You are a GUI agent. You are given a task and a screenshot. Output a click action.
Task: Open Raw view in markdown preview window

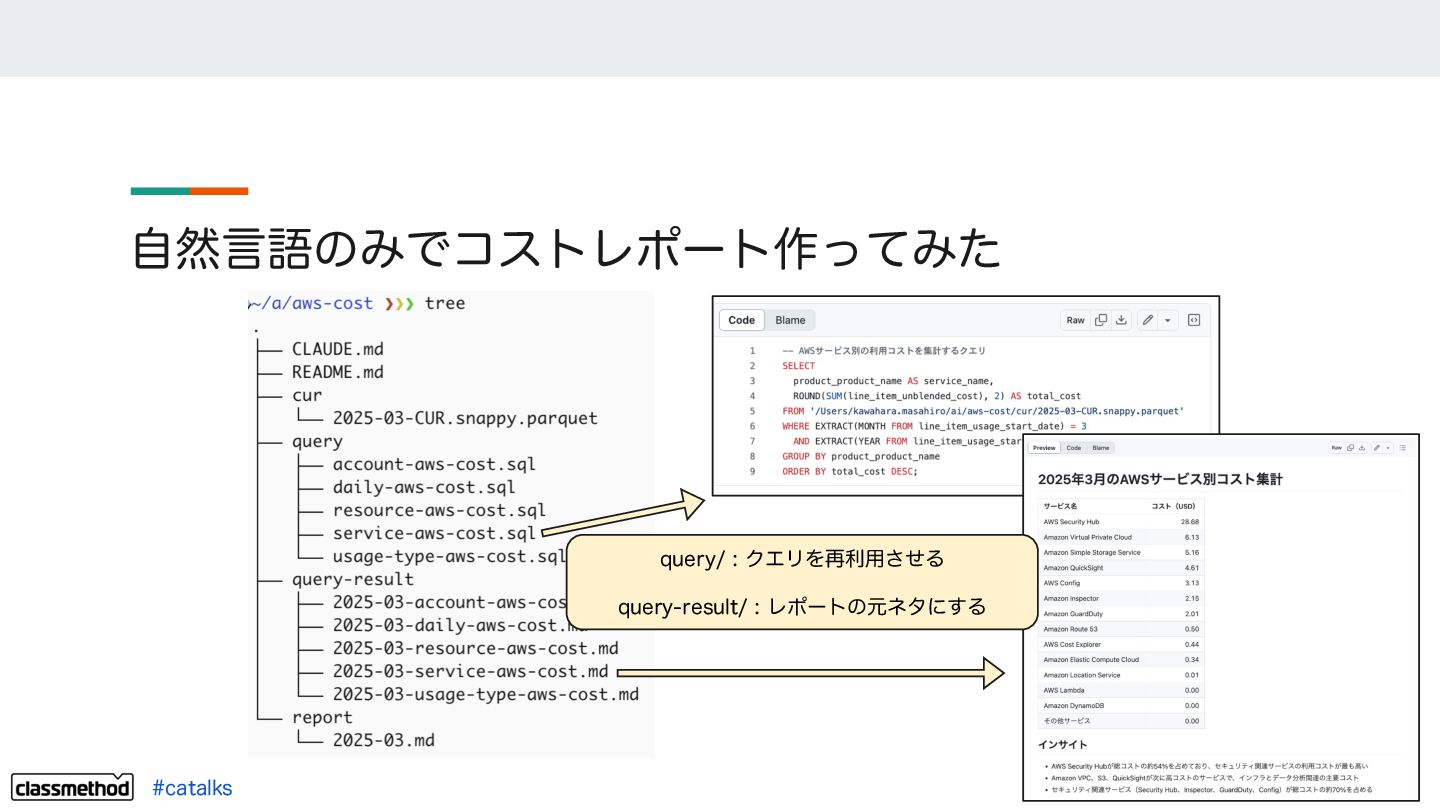pyautogui.click(x=1336, y=448)
